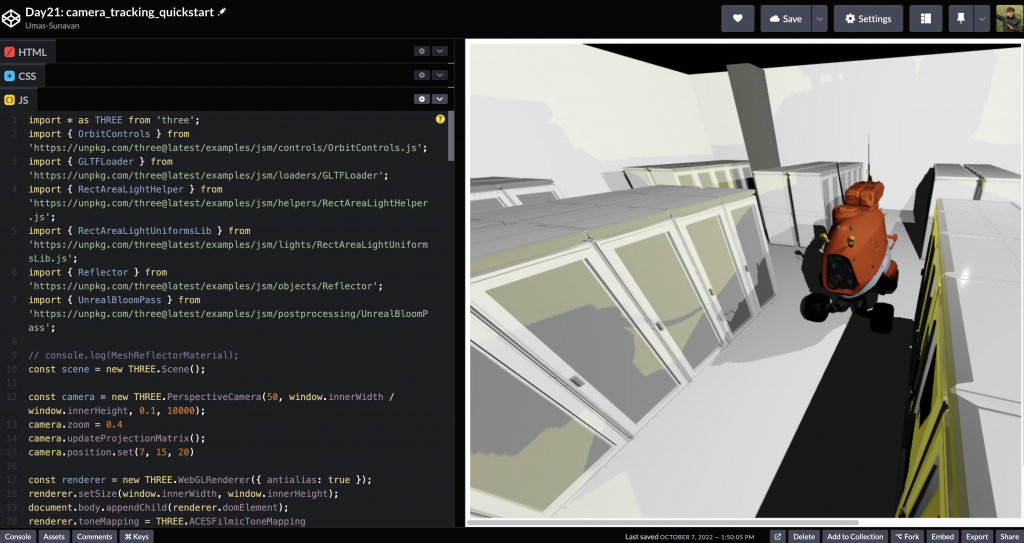This screenshot has height=543, width=1024.
Task: Click the CodePen logo icon
Action: click(12, 18)
